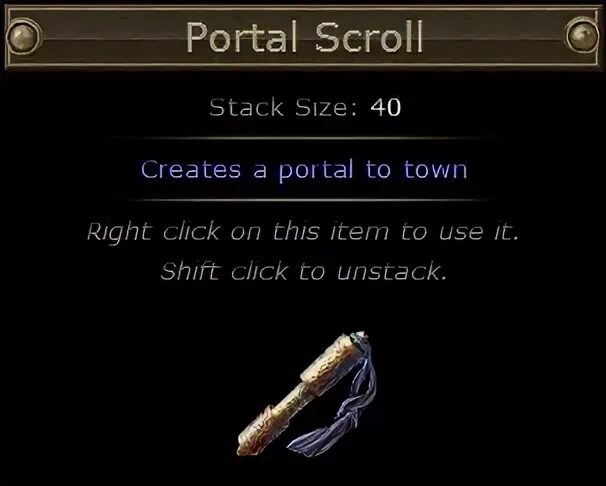Click the stack size number 40

click(385, 107)
